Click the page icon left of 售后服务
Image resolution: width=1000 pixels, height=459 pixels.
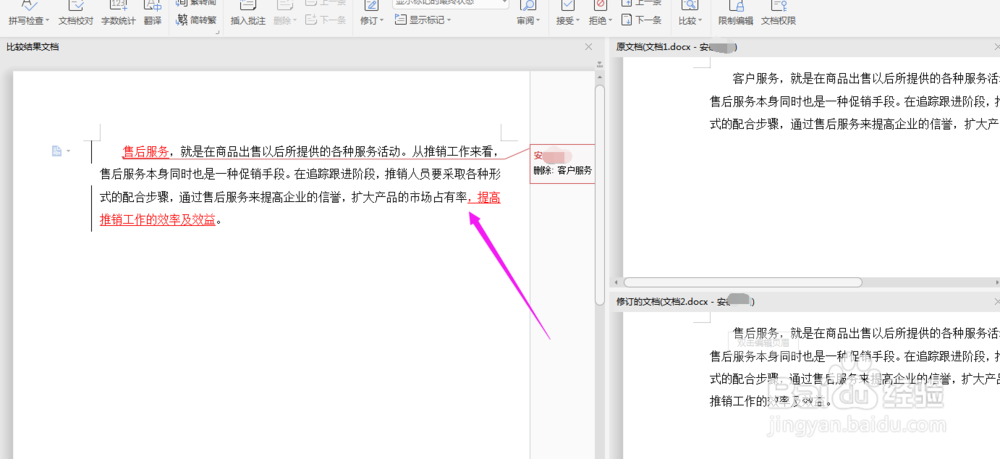pyautogui.click(x=56, y=151)
